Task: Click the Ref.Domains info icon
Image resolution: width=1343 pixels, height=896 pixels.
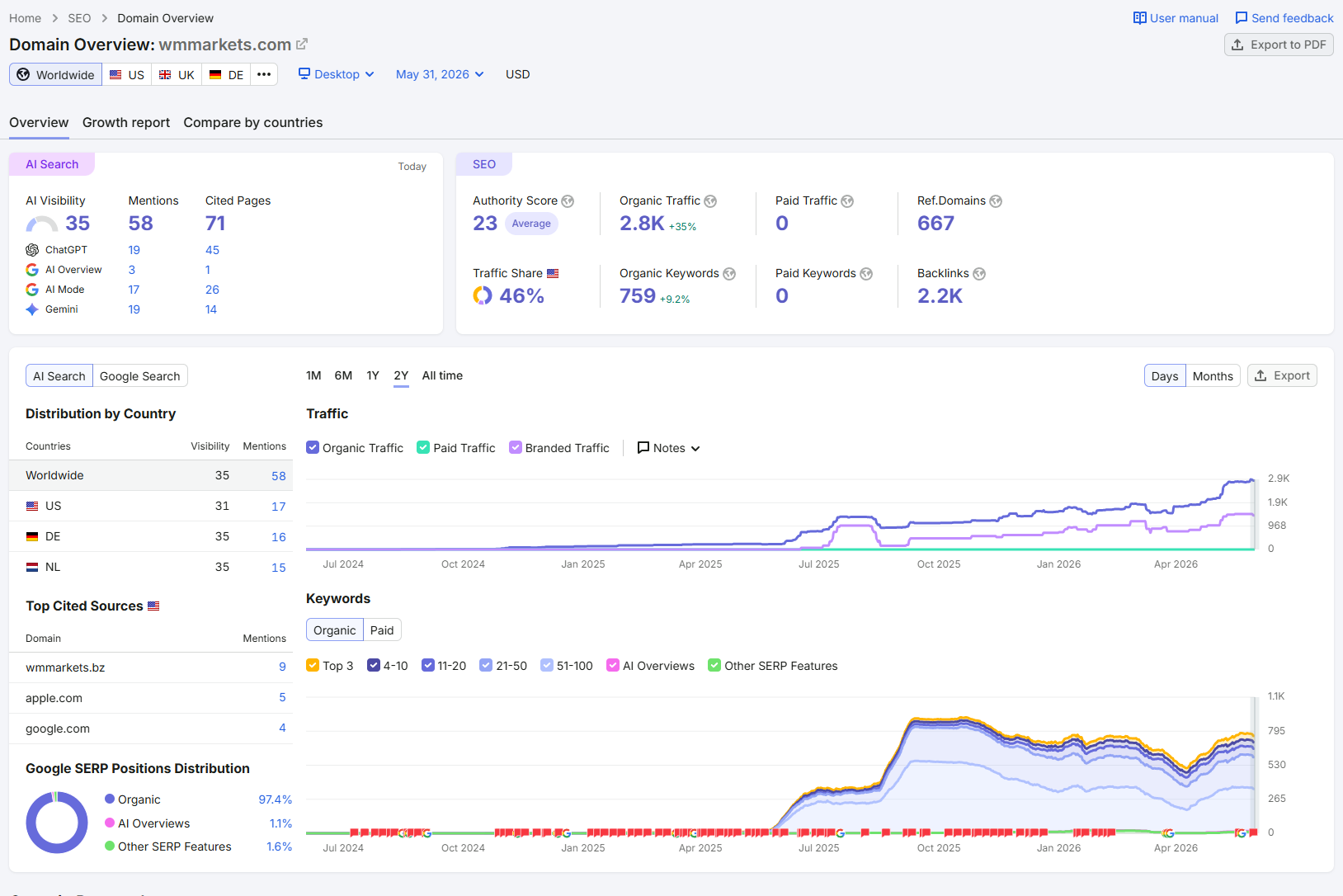Action: click(996, 201)
